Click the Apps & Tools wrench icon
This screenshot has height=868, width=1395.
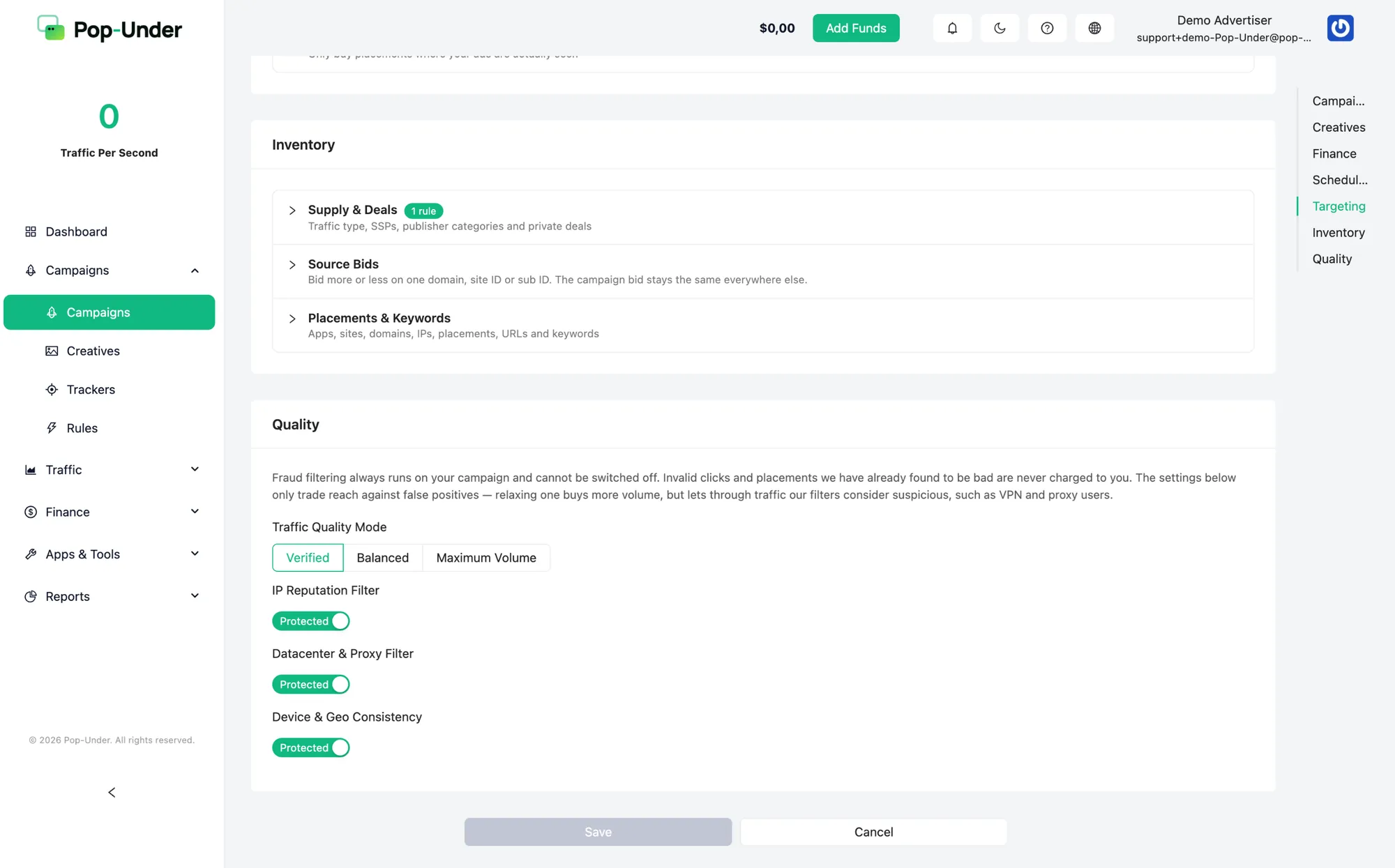click(31, 554)
